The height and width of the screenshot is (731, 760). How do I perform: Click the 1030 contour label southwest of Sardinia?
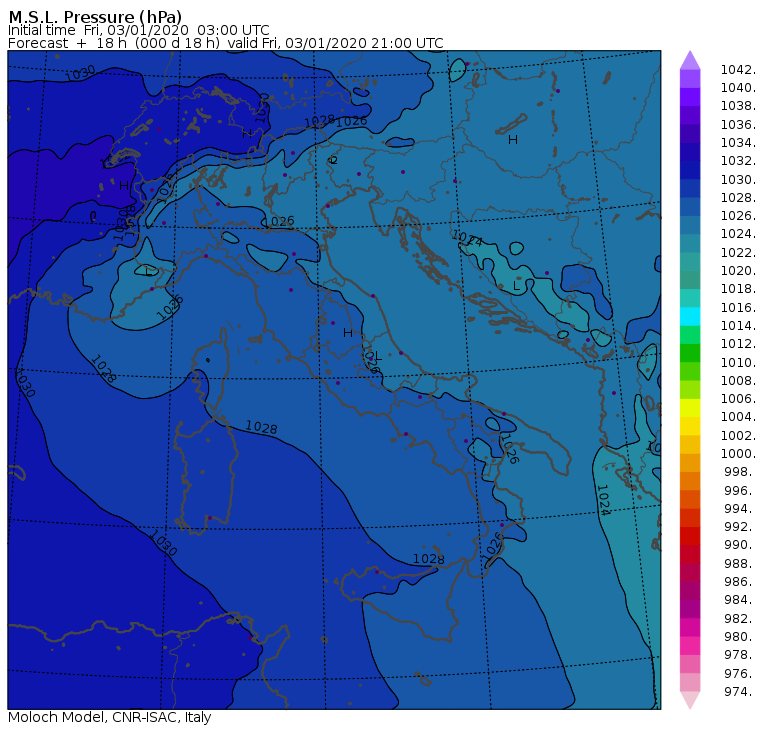tap(163, 543)
